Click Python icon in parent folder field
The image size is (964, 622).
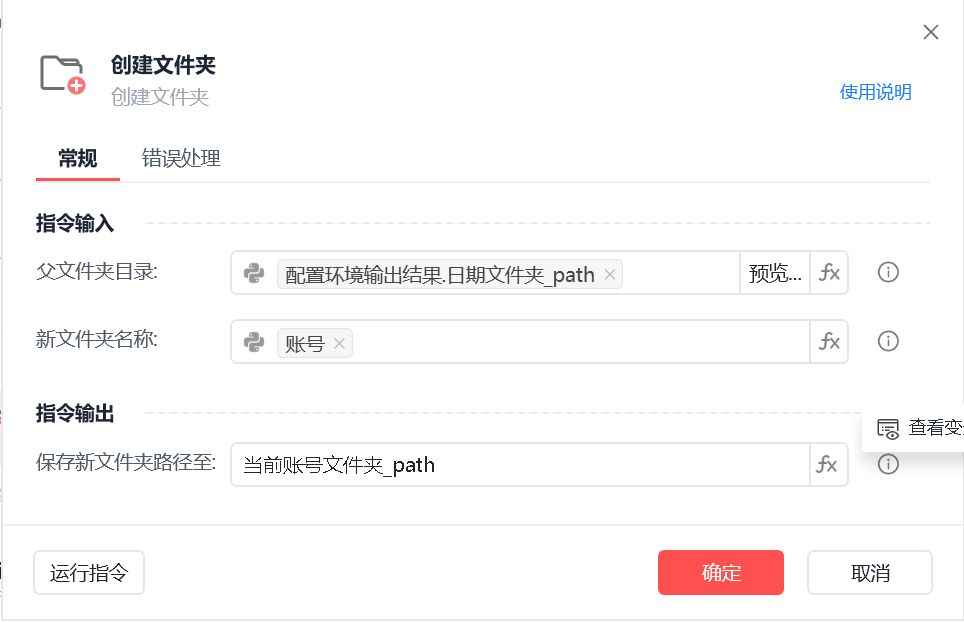tap(254, 273)
